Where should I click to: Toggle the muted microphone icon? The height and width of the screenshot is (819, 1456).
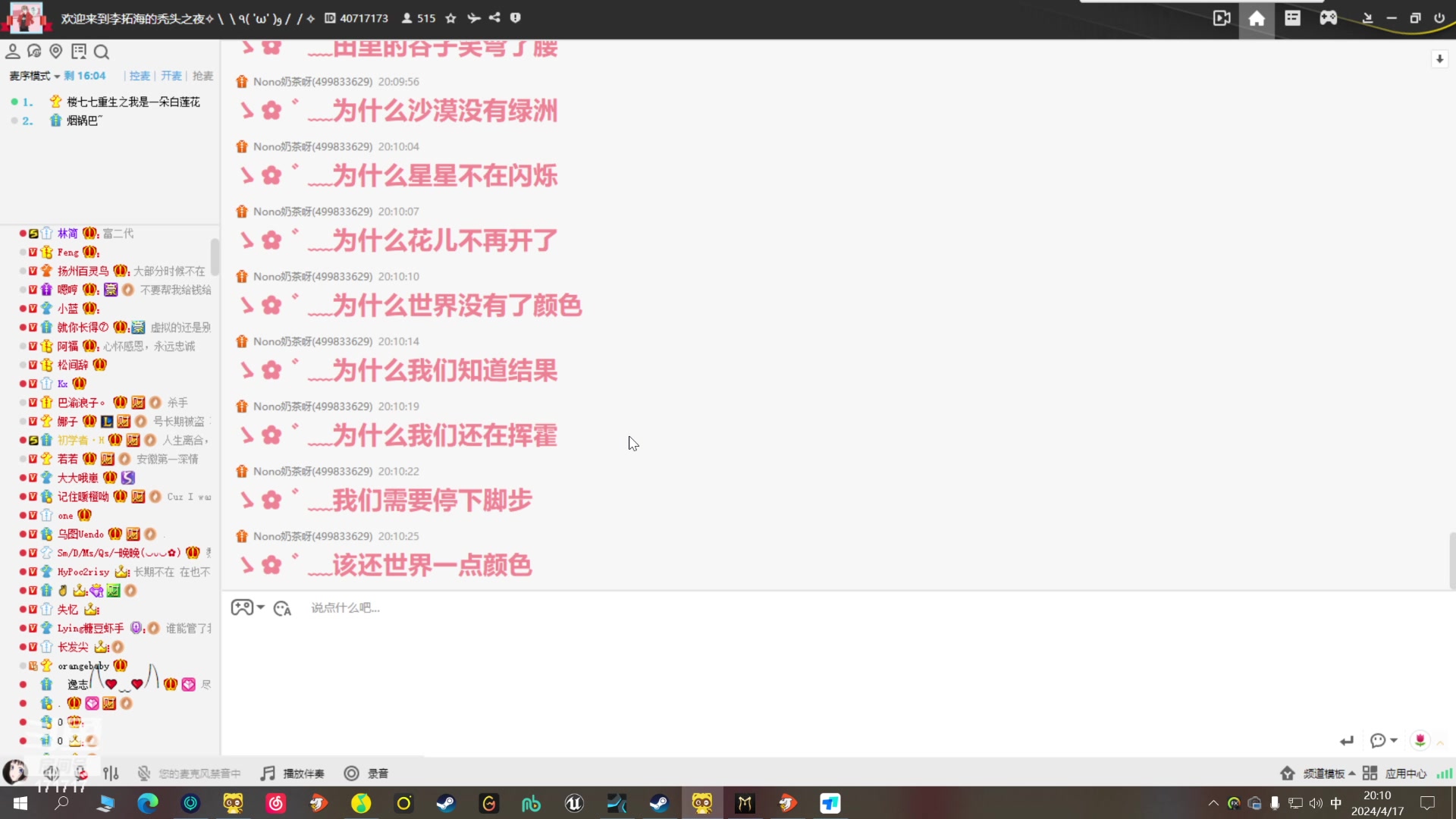tap(143, 773)
